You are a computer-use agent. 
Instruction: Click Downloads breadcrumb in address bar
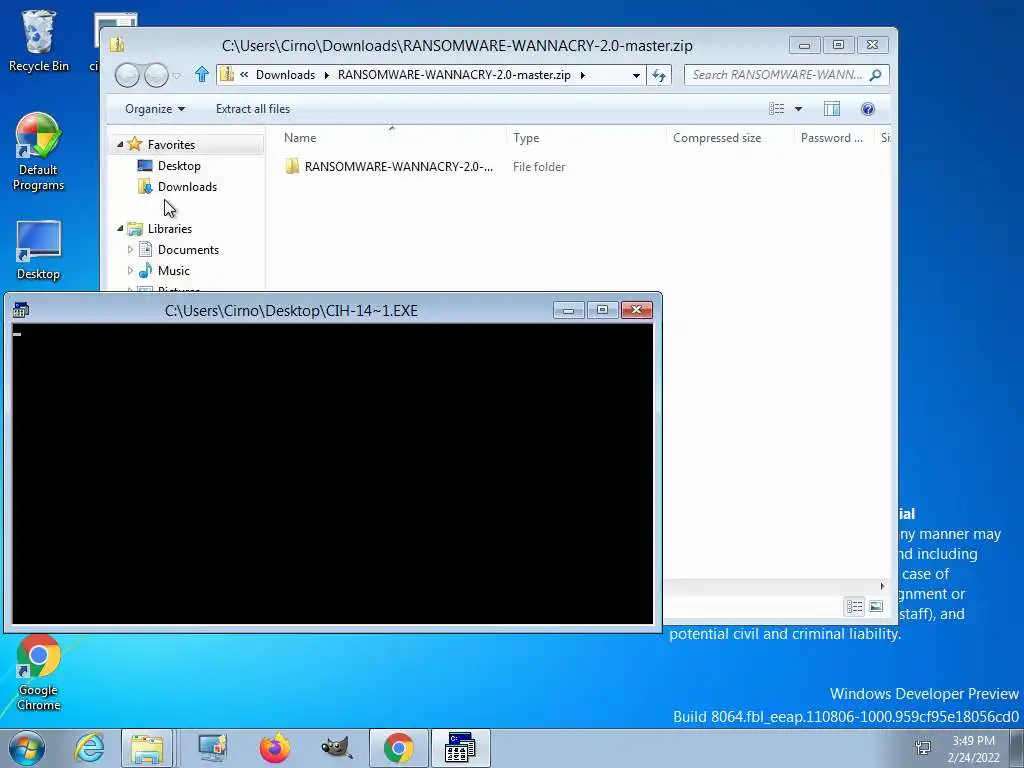(x=285, y=75)
